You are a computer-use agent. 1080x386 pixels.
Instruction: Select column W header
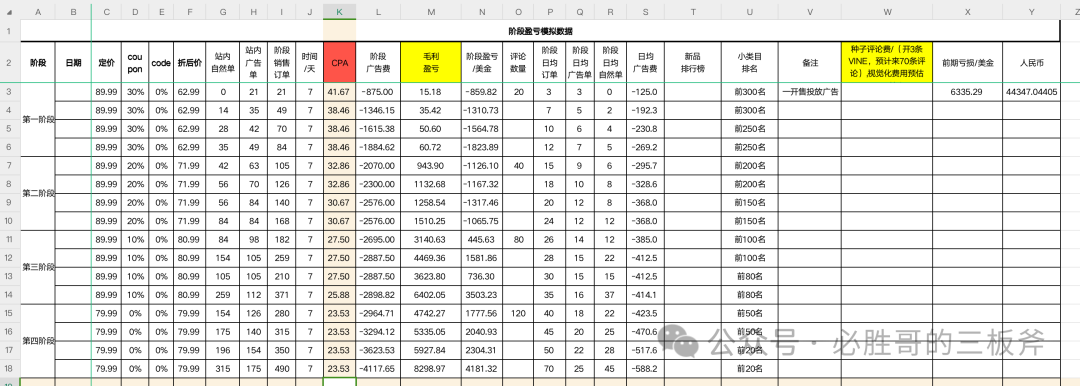[x=886, y=12]
